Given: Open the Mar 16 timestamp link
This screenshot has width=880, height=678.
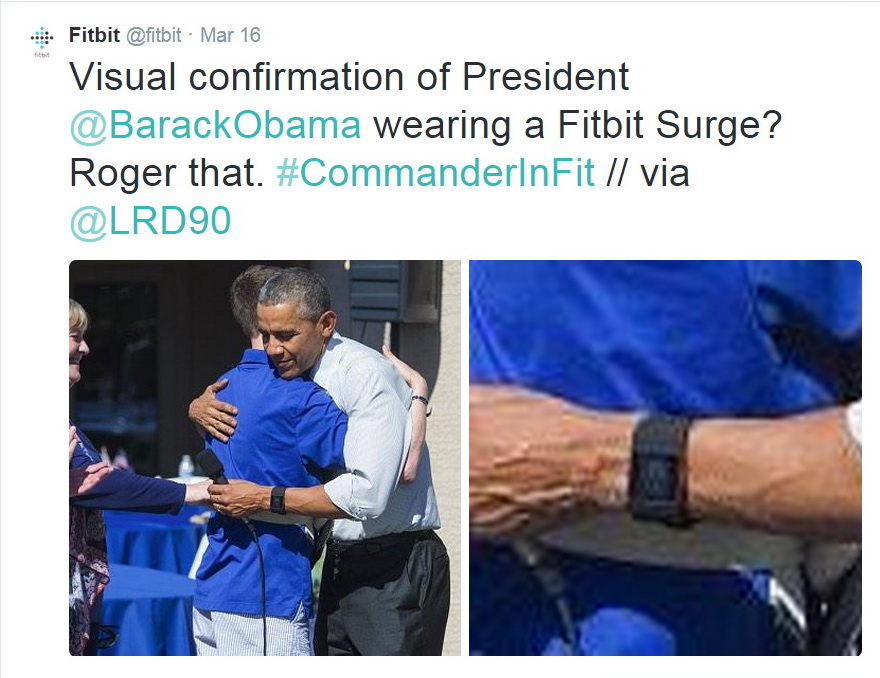Looking at the screenshot, I should pyautogui.click(x=230, y=35).
